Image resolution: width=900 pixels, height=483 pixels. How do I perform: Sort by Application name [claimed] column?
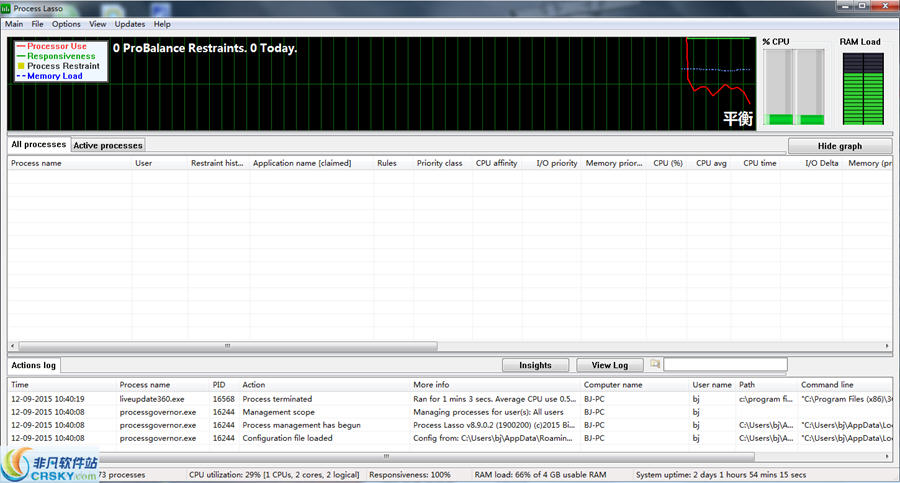pos(312,163)
